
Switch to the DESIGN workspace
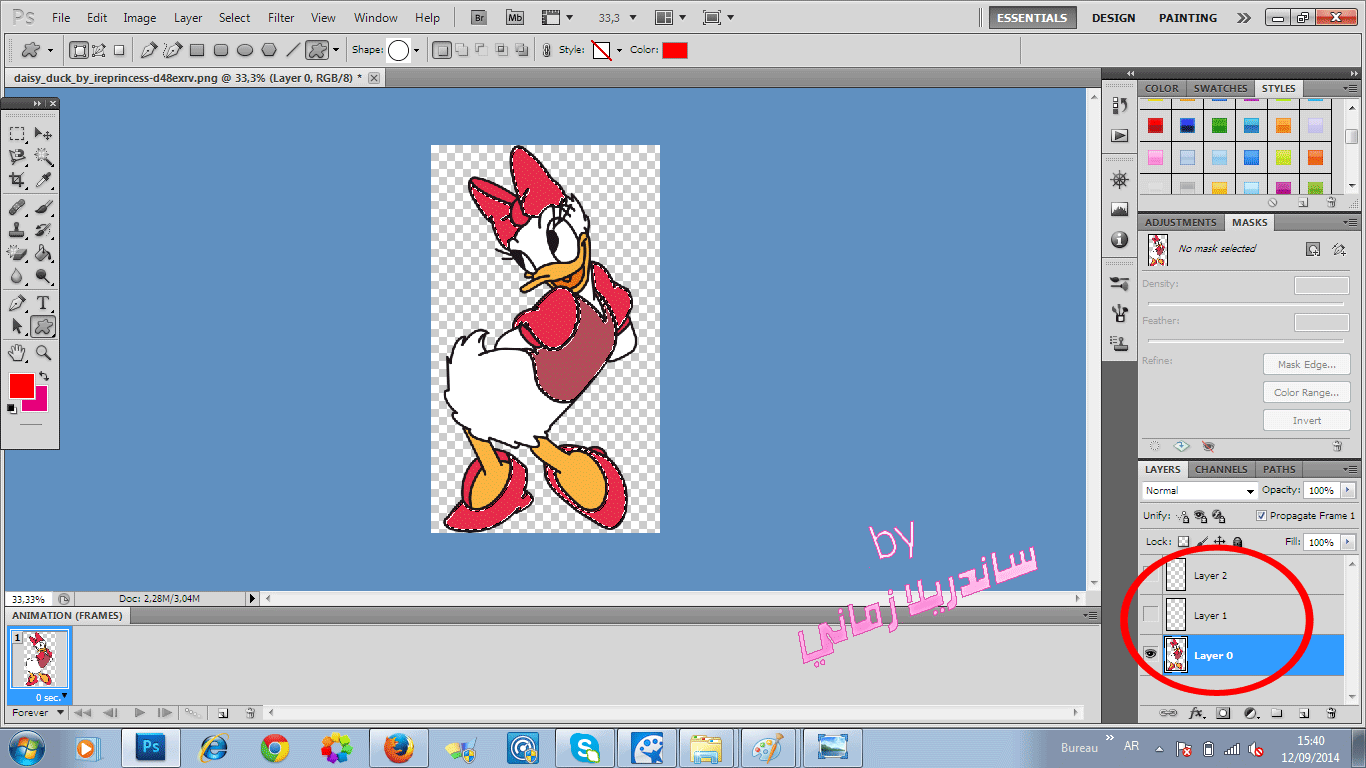point(1113,18)
